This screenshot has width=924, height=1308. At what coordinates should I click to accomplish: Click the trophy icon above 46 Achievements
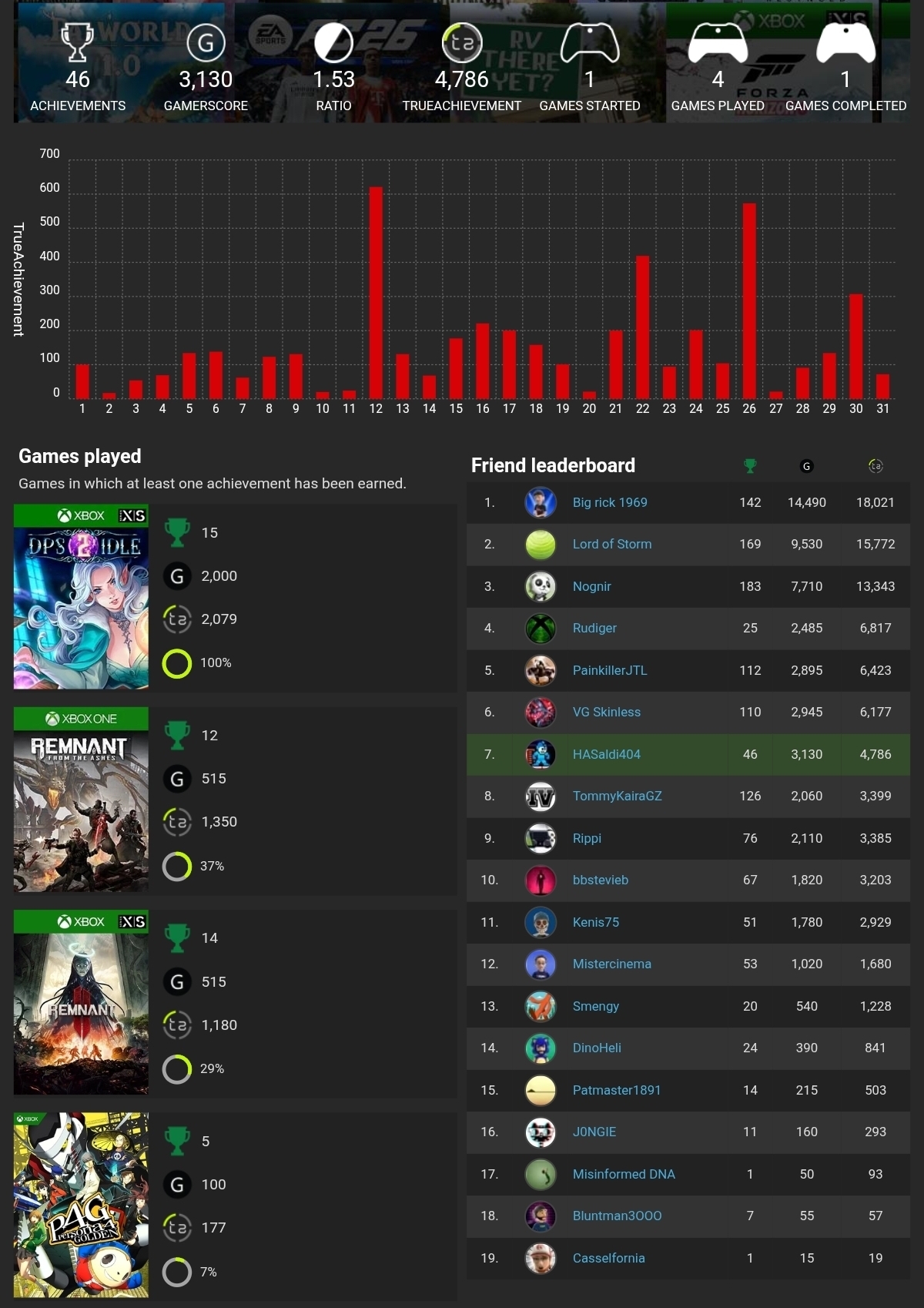coord(77,42)
